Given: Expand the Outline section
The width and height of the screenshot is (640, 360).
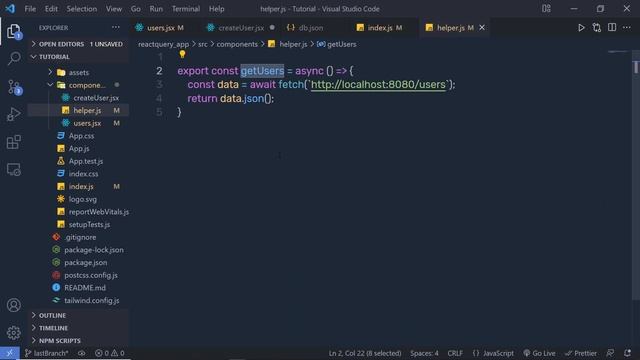Looking at the screenshot, I should tap(78, 315).
